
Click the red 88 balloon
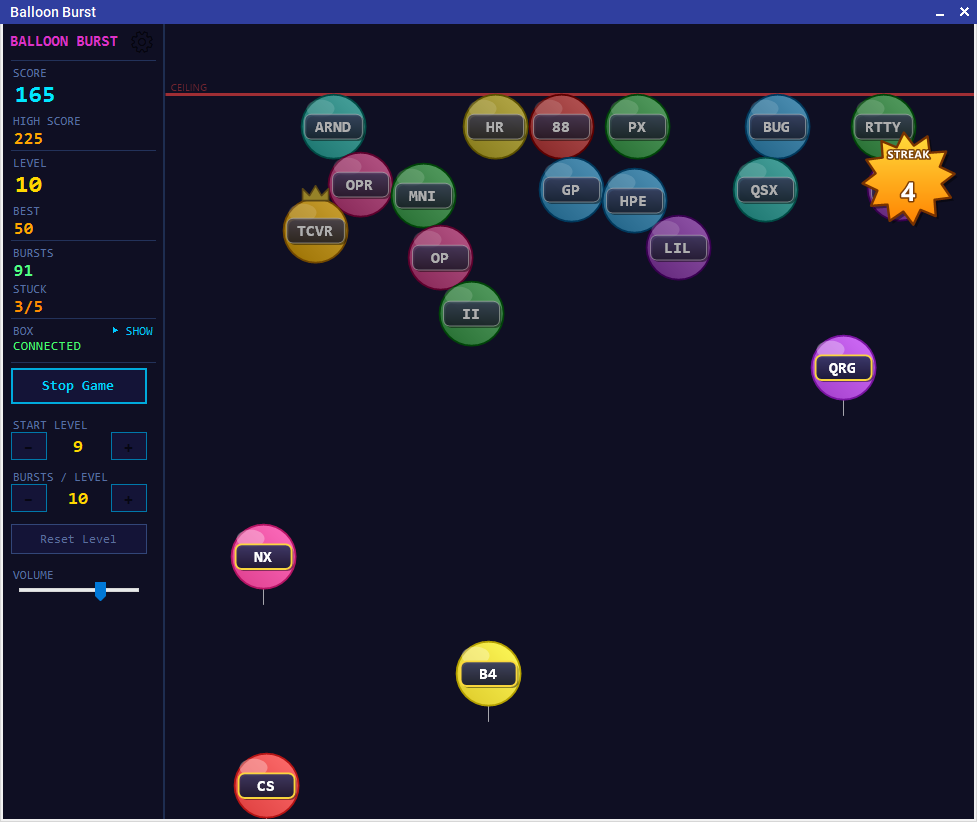[561, 127]
